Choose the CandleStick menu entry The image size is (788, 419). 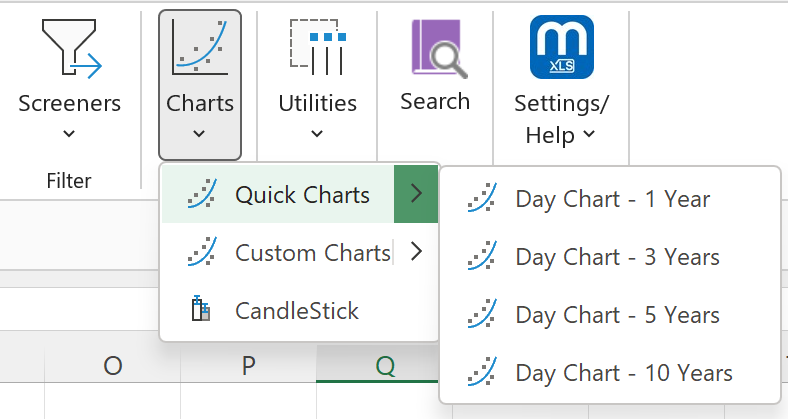[300, 310]
